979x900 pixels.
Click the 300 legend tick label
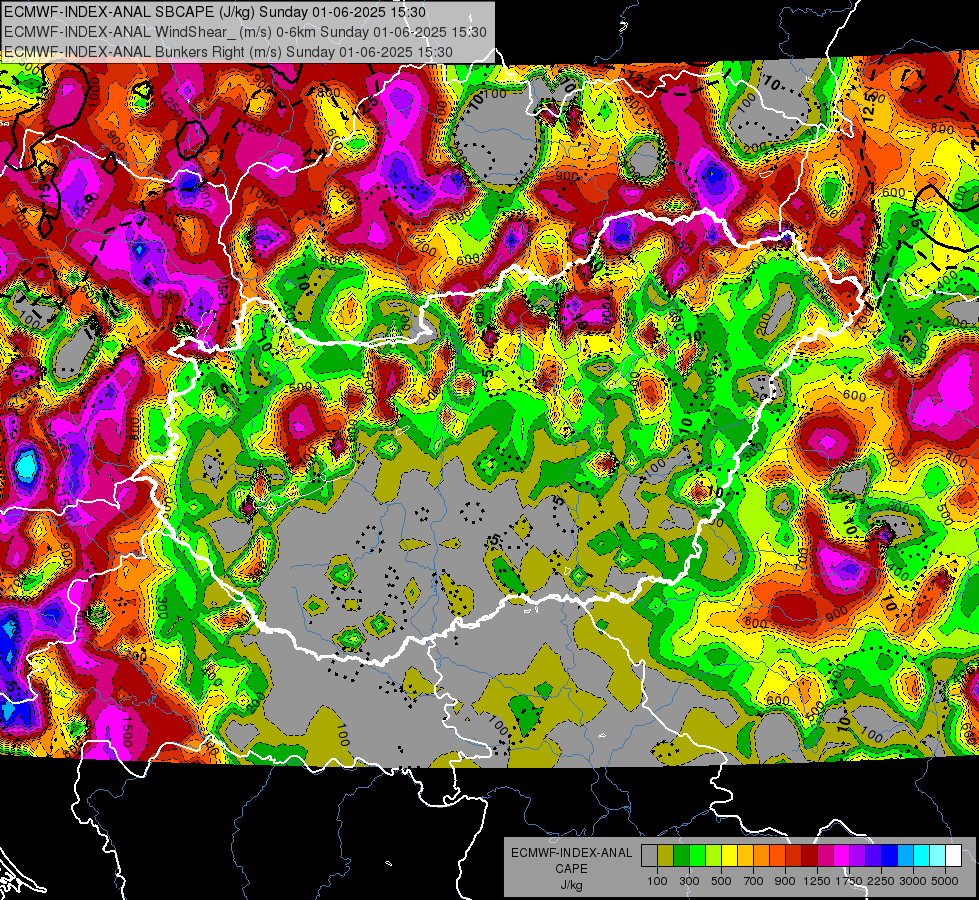689,881
